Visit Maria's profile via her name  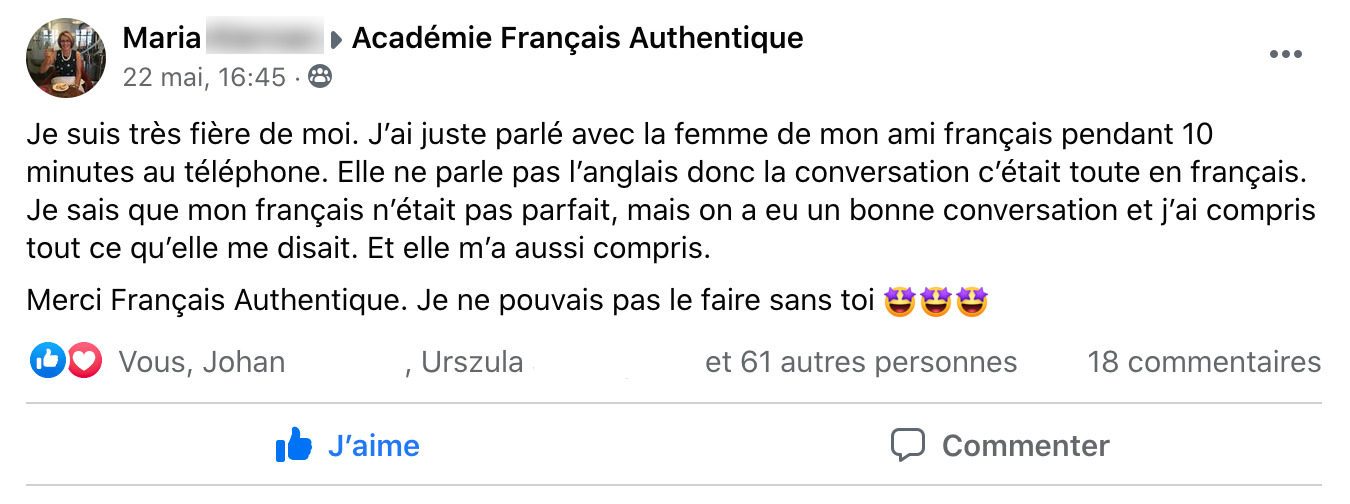click(163, 39)
